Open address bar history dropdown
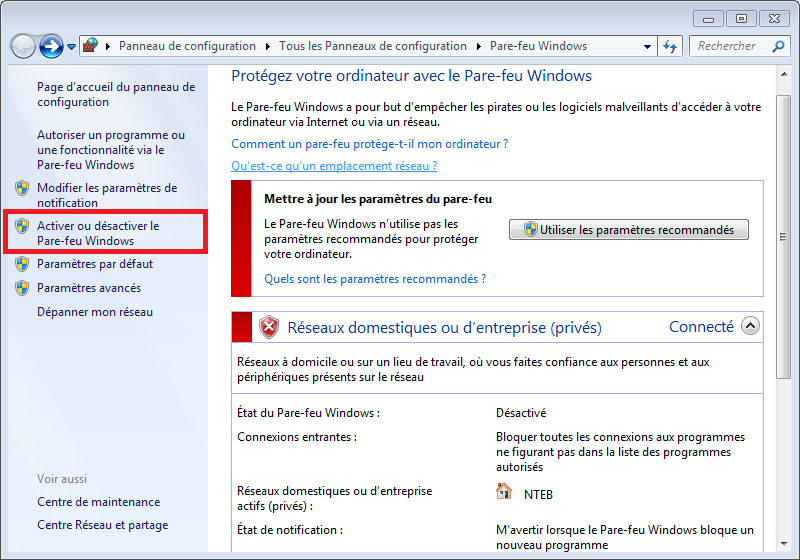800x560 pixels. [x=647, y=46]
